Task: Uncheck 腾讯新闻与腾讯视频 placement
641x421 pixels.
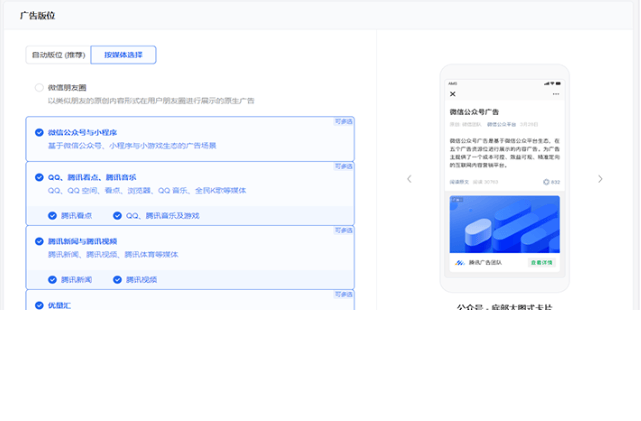Action: pyautogui.click(x=39, y=241)
